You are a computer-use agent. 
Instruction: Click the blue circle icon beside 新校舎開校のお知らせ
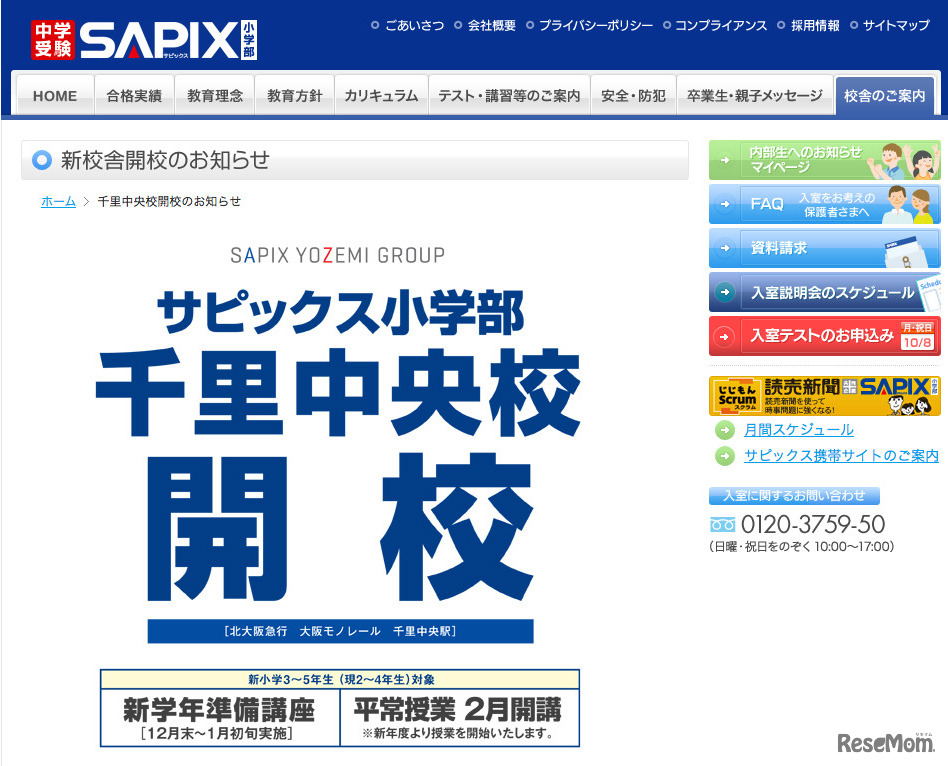pyautogui.click(x=42, y=160)
